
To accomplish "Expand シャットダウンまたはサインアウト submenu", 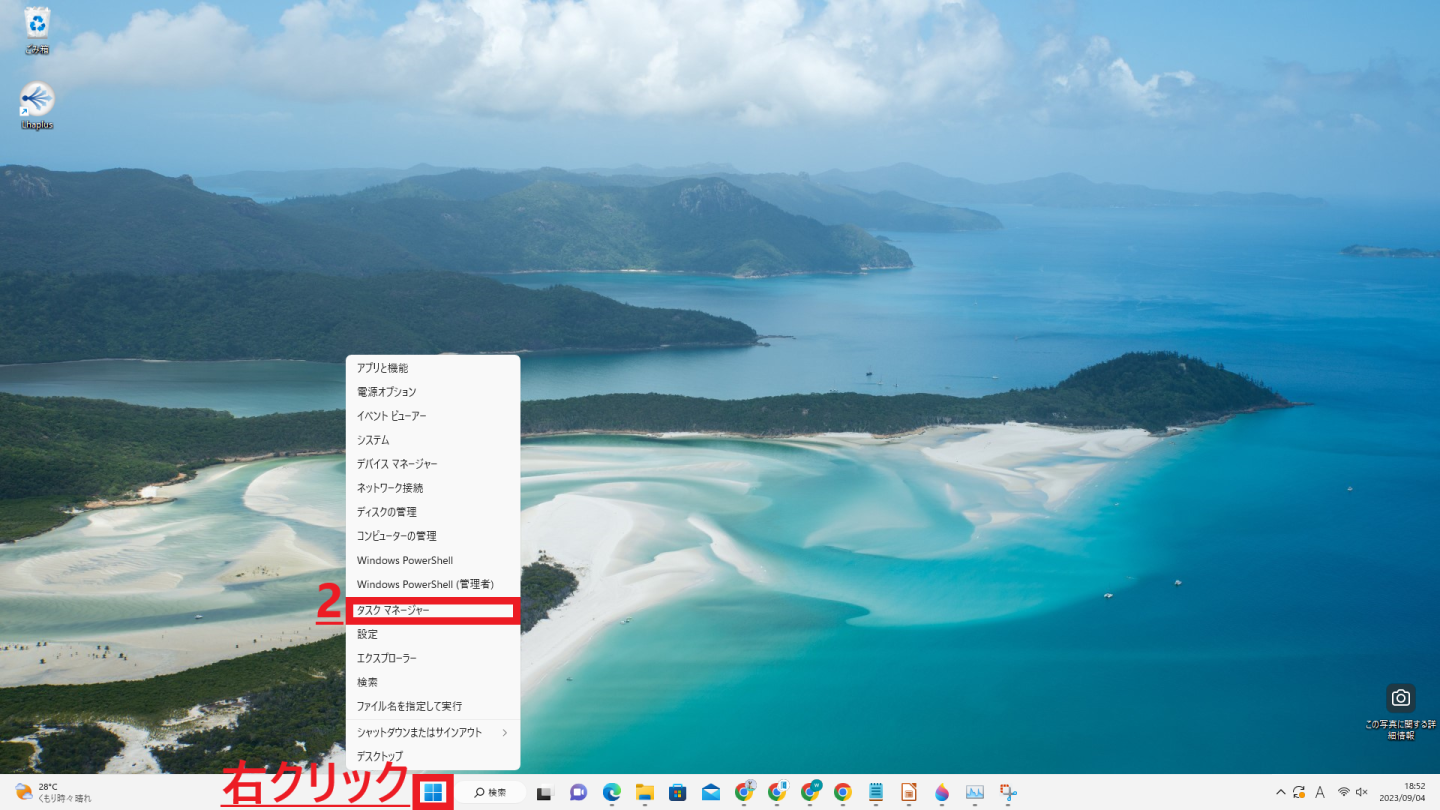I will [x=432, y=732].
